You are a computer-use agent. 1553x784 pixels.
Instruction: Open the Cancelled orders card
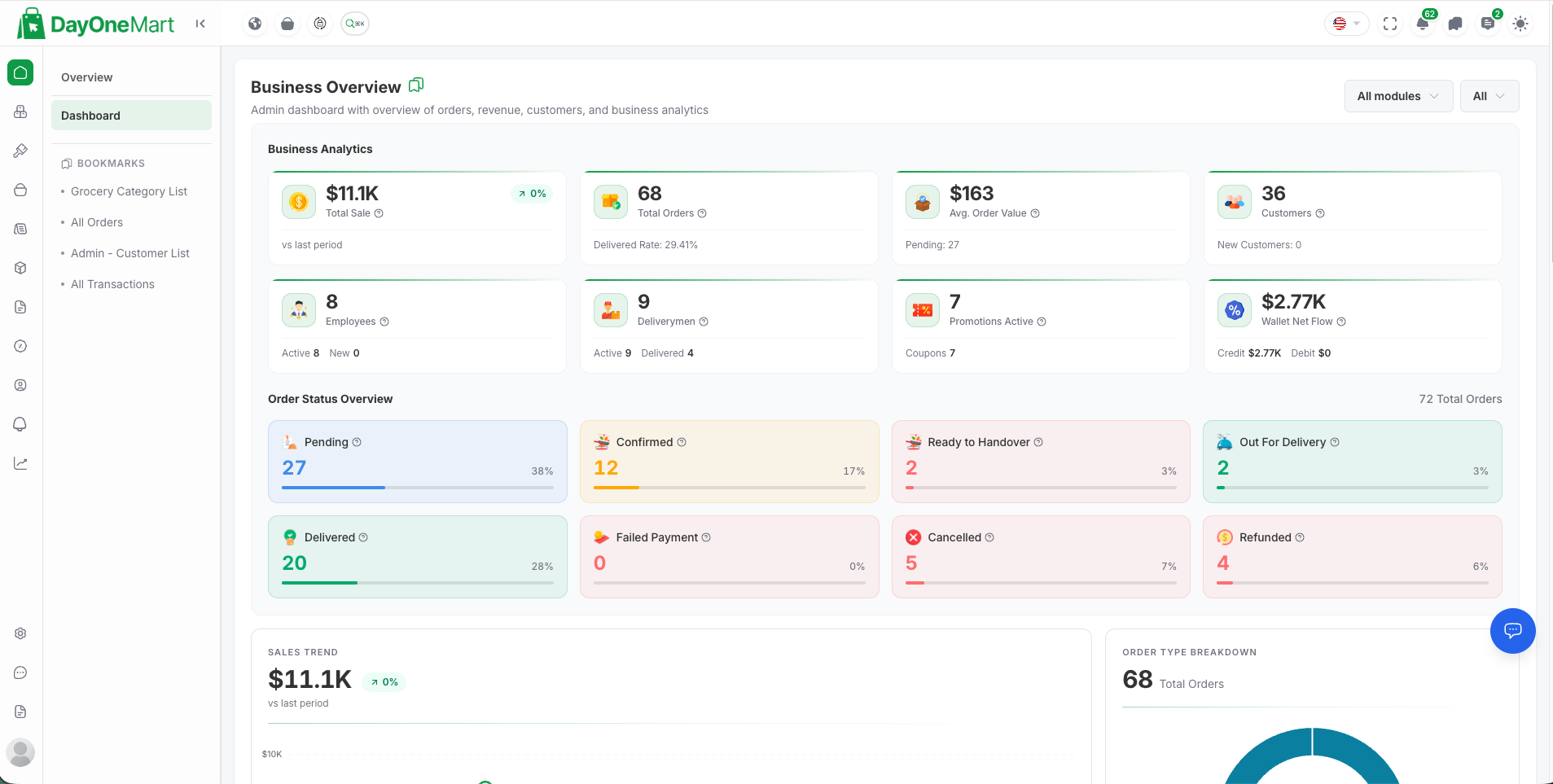click(x=1041, y=557)
